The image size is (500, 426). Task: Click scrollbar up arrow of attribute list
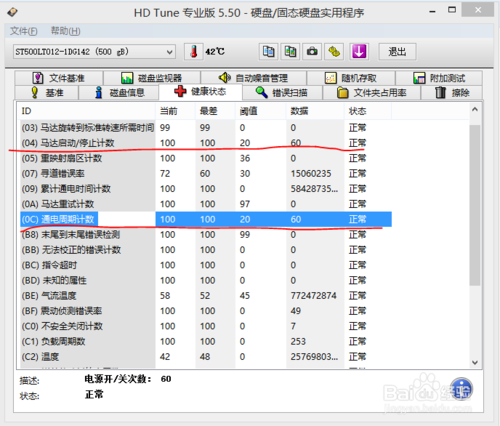(475, 109)
